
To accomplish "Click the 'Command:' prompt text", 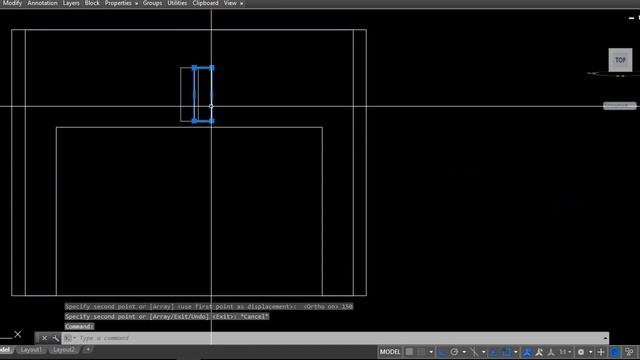I will click(x=79, y=327).
